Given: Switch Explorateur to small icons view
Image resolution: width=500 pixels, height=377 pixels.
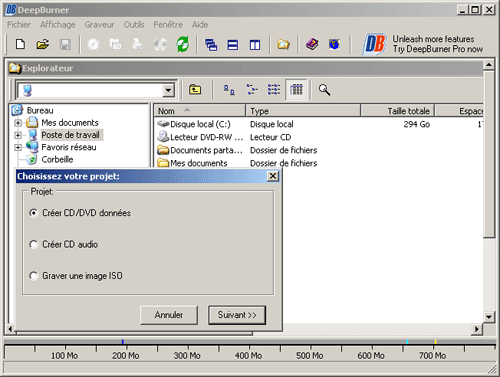Looking at the screenshot, I should [252, 90].
